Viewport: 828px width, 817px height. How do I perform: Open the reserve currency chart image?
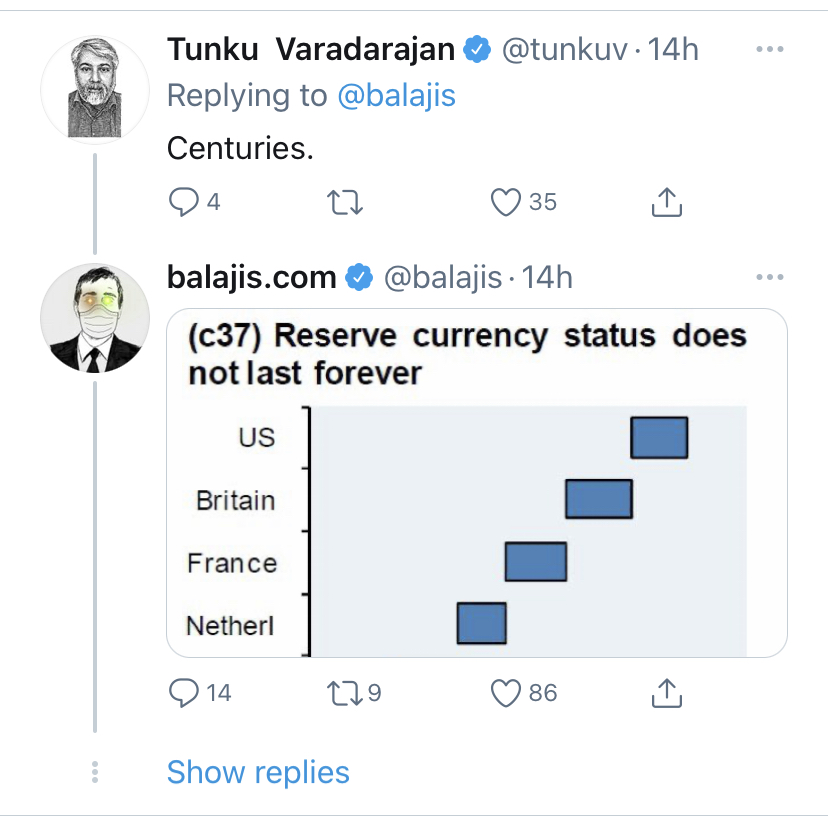(476, 482)
